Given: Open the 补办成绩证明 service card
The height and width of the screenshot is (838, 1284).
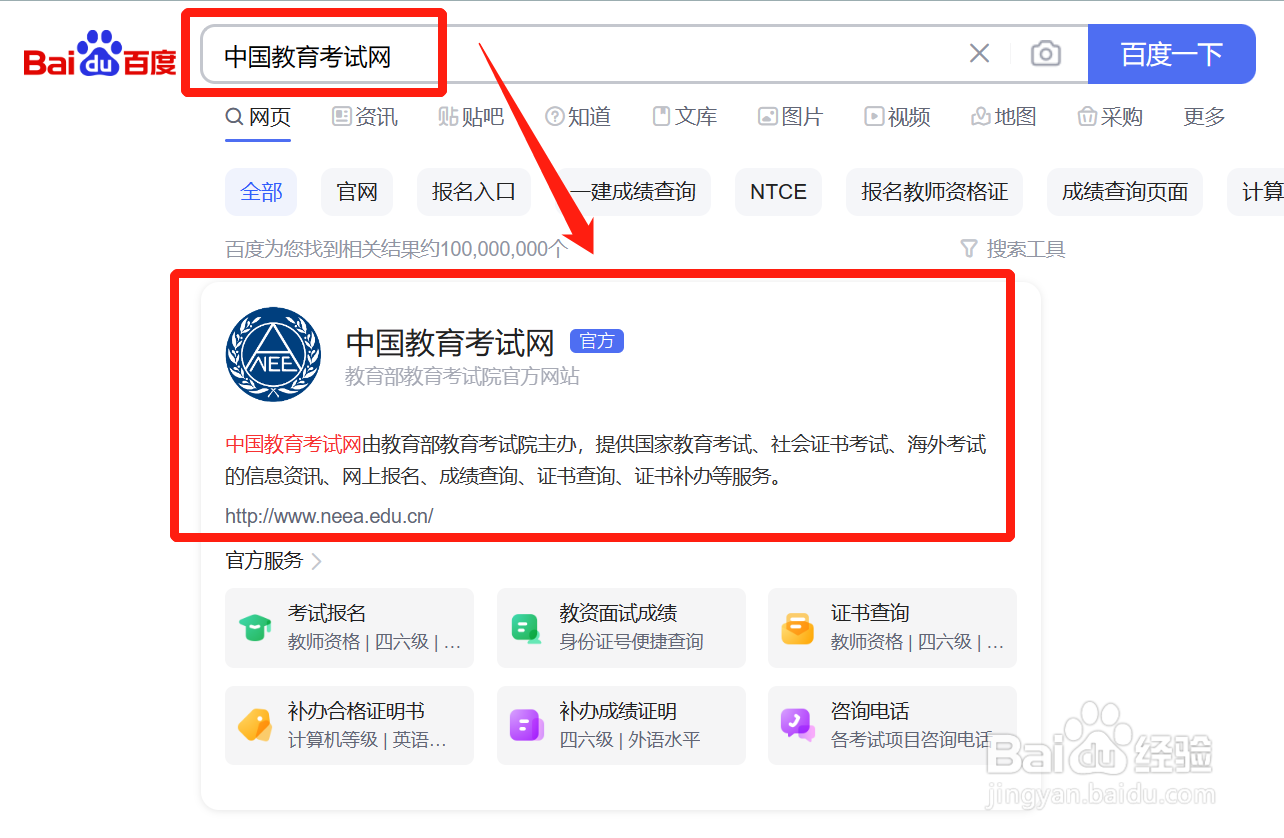Looking at the screenshot, I should [621, 725].
